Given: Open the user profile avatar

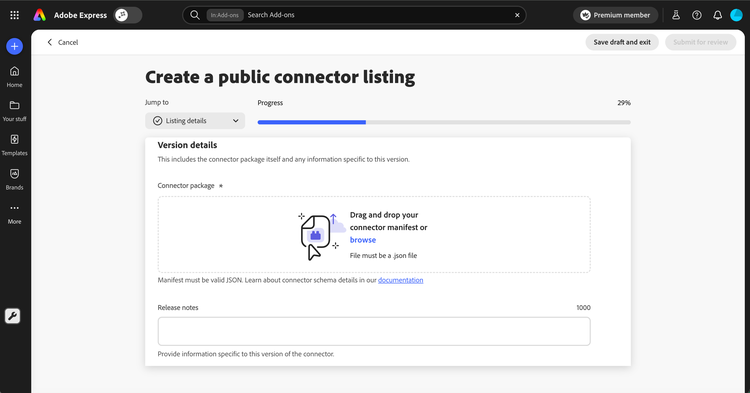Looking at the screenshot, I should click(x=736, y=15).
